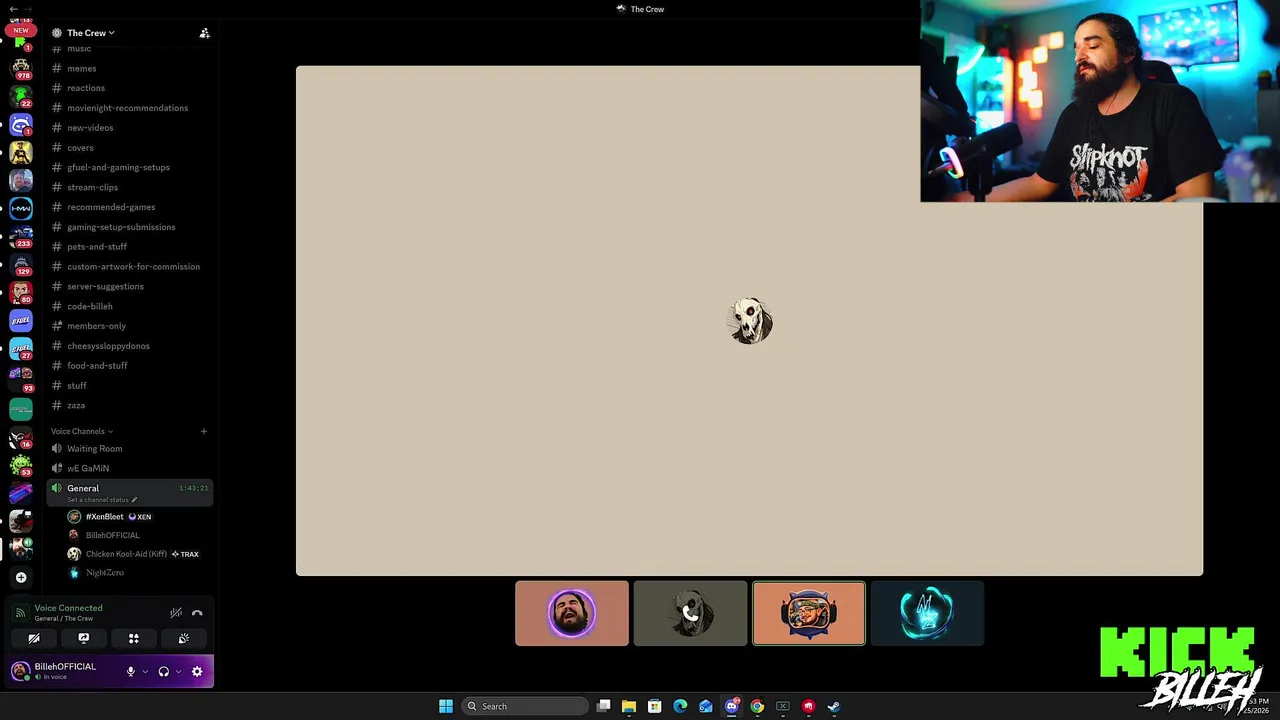Open the reactions text channel
1280x720 pixels.
tap(130, 88)
